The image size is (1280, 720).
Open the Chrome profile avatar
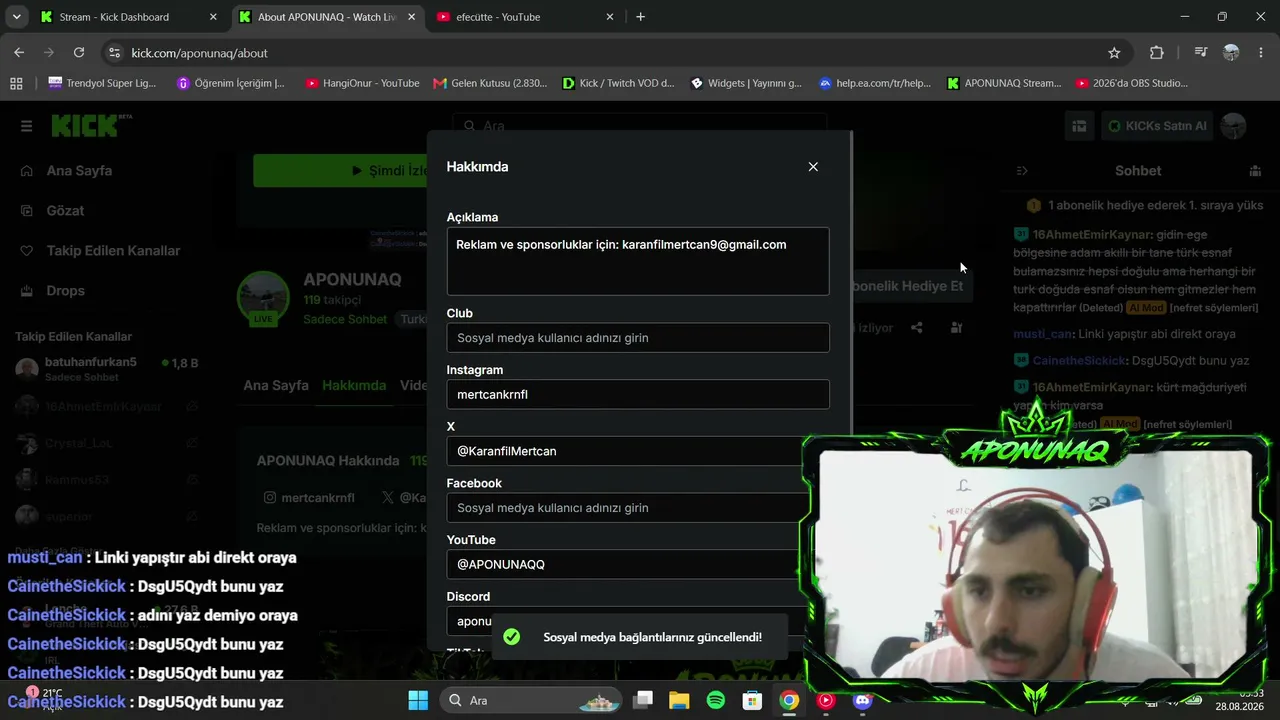[1231, 53]
